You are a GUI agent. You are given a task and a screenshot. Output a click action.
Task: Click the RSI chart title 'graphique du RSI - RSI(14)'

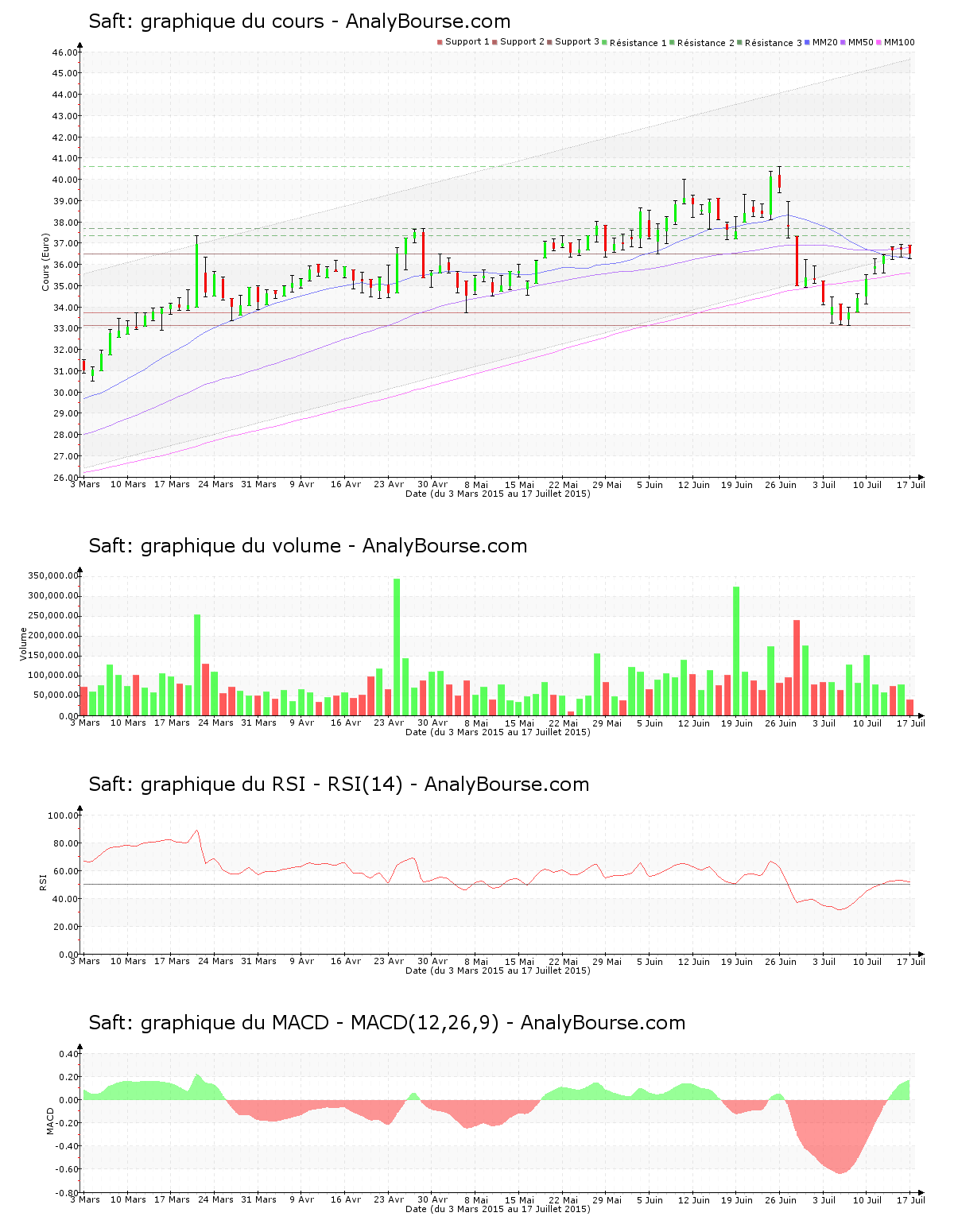(x=272, y=785)
